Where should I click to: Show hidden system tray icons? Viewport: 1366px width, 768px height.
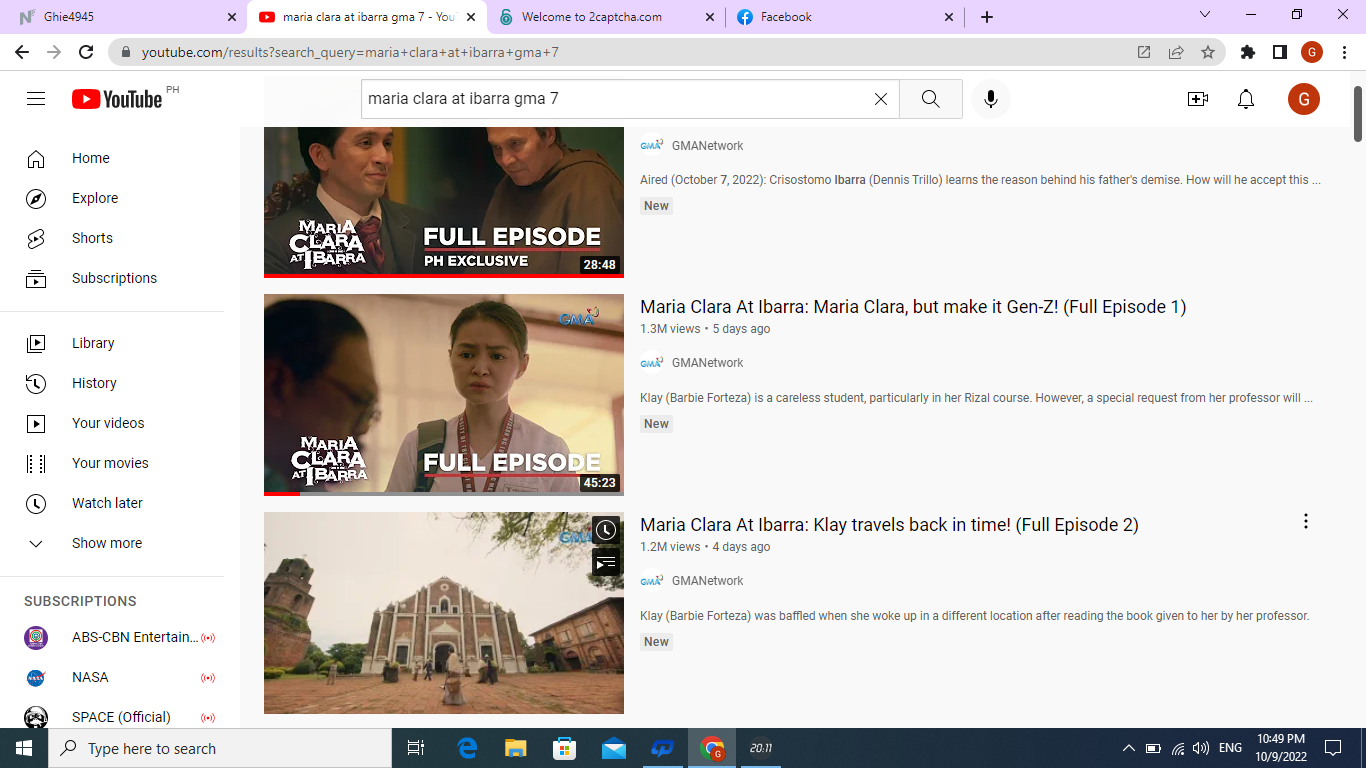(x=1129, y=748)
